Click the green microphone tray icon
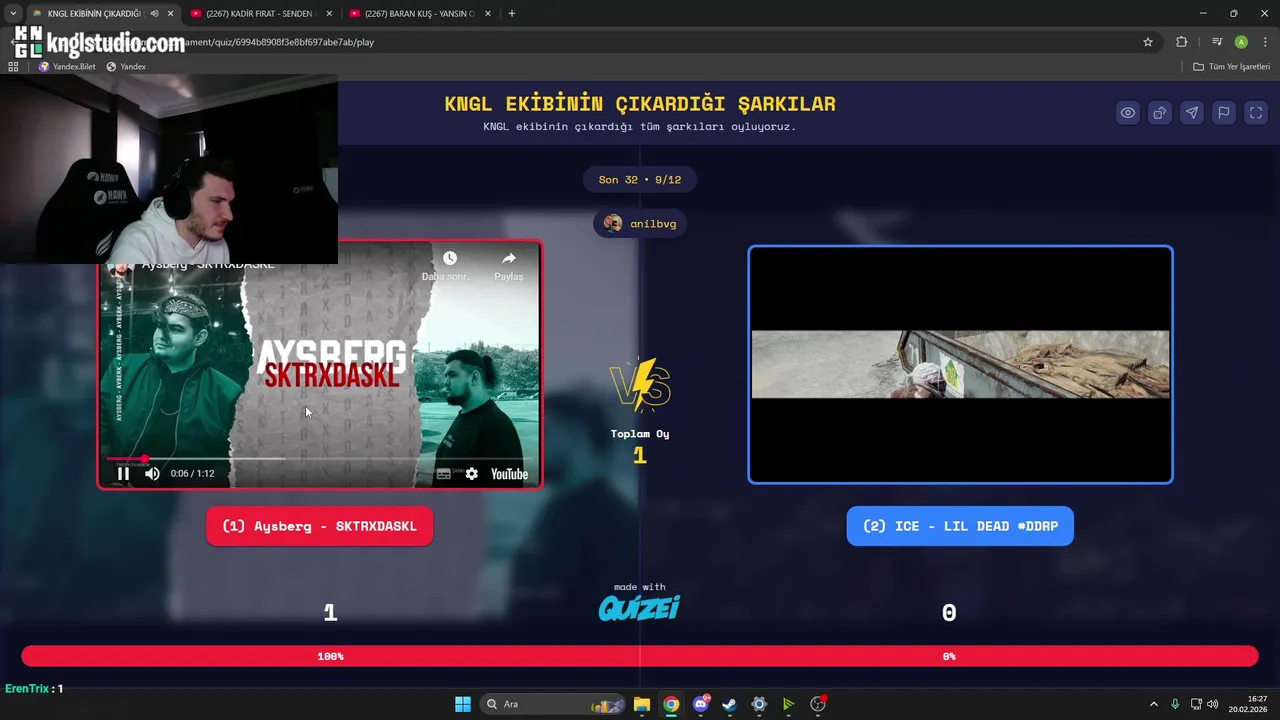 1175,704
